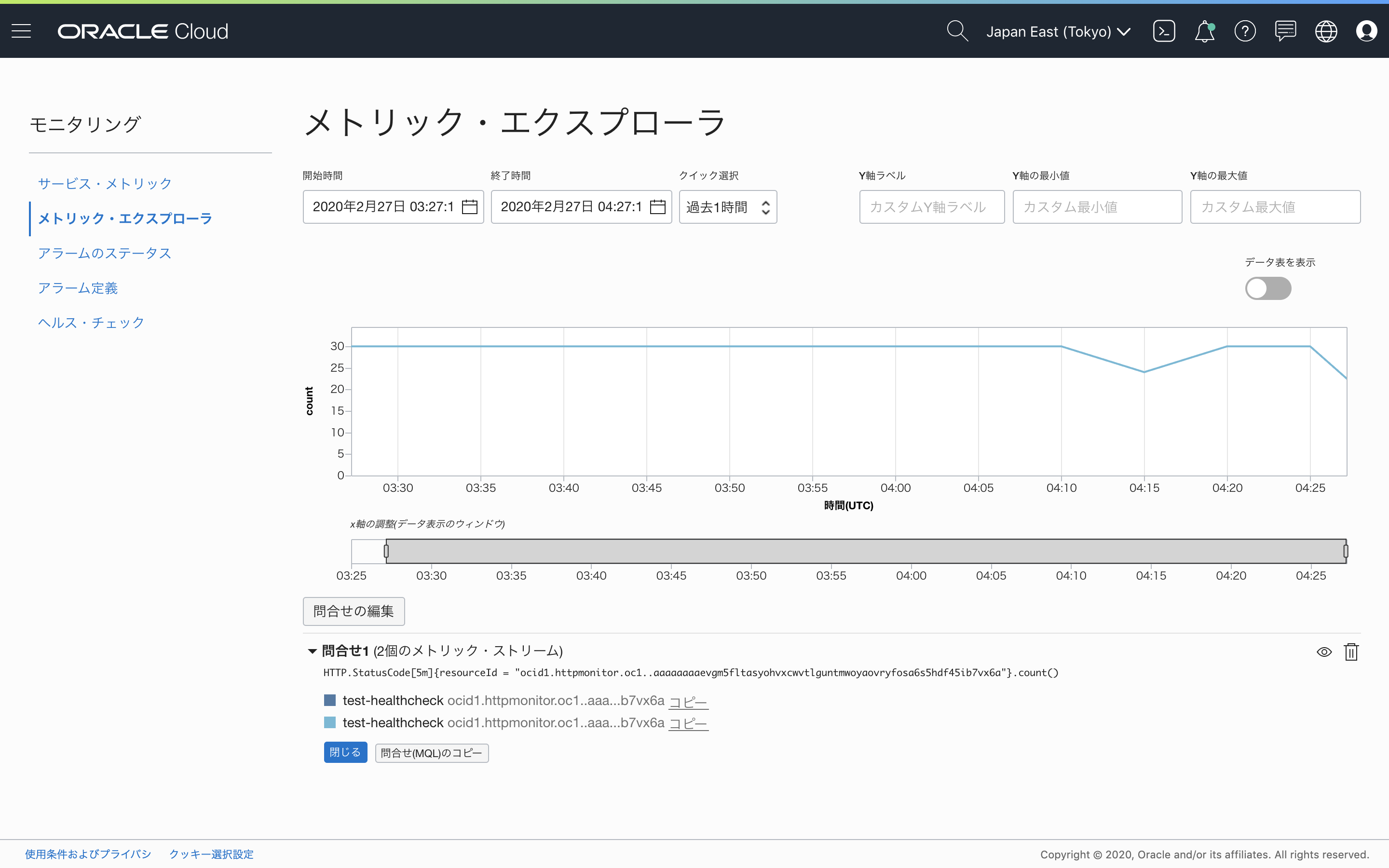Click コピー link on first test-healthcheck row
The image size is (1389, 868).
688,702
